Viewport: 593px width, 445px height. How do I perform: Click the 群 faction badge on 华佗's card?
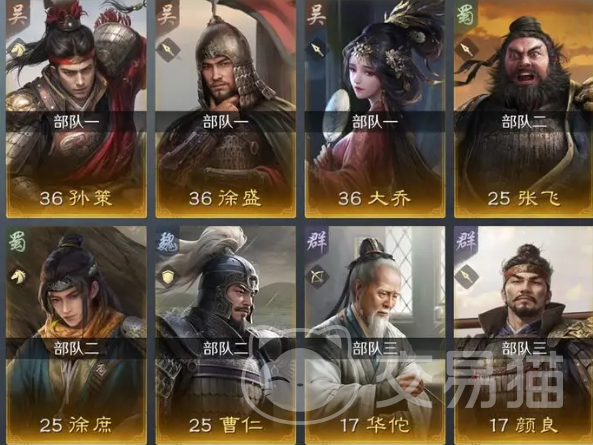coord(316,242)
